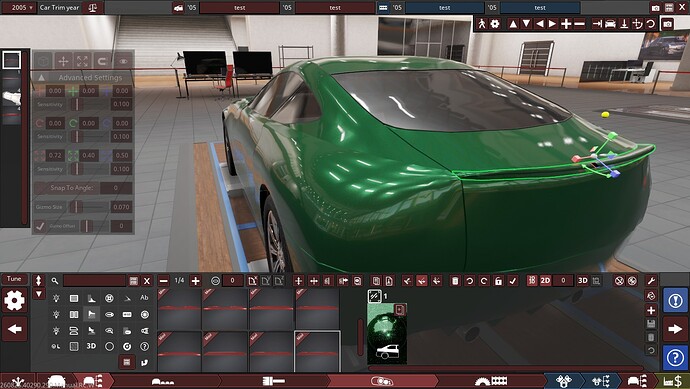Toggle mirror on Y axis
Image resolution: width=690 pixels, height=389 pixels.
266,281
